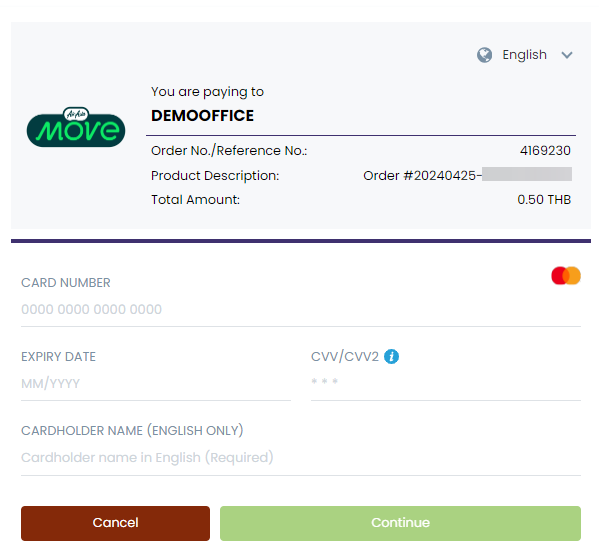Click the 'Order No./Reference No.:' label
The width and height of the screenshot is (599, 552).
229,151
